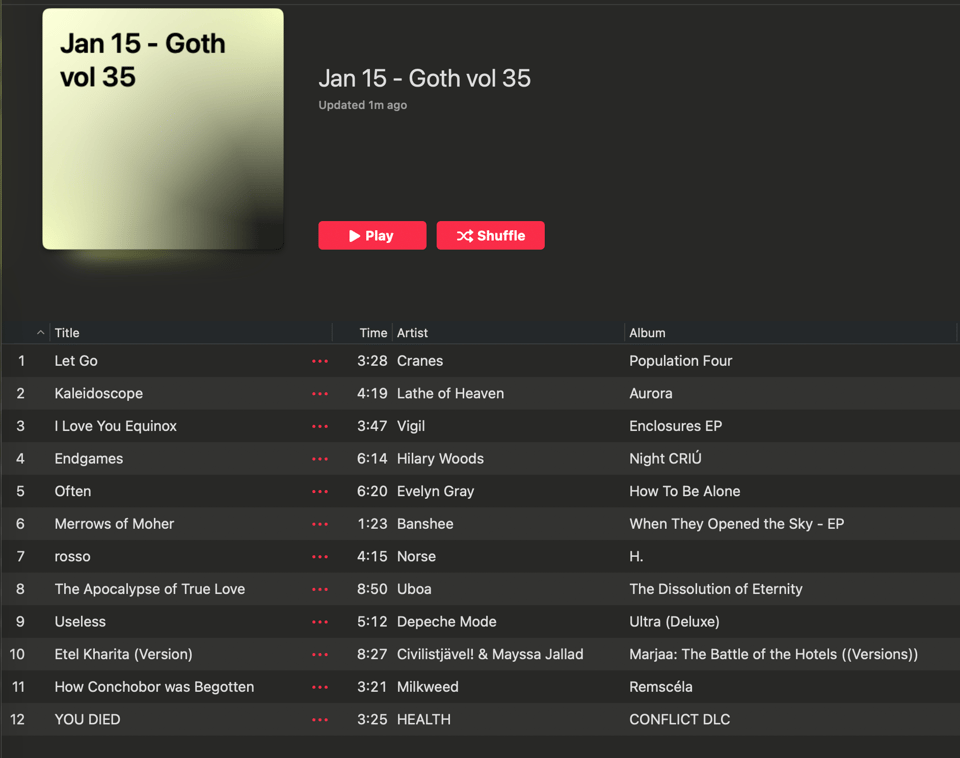The image size is (960, 758).
Task: Click the ellipsis next to Endgames
Action: pos(320,459)
